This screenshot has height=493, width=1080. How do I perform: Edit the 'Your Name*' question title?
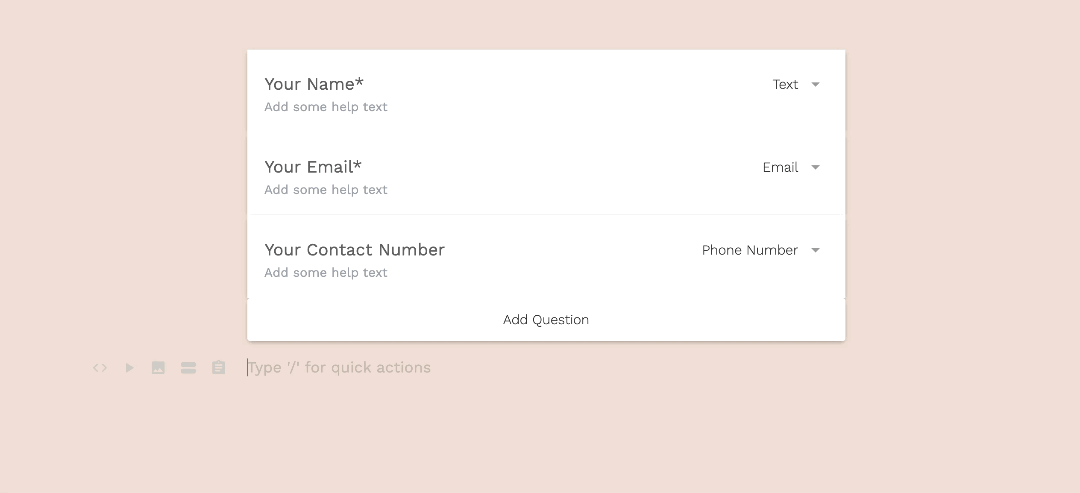(314, 84)
